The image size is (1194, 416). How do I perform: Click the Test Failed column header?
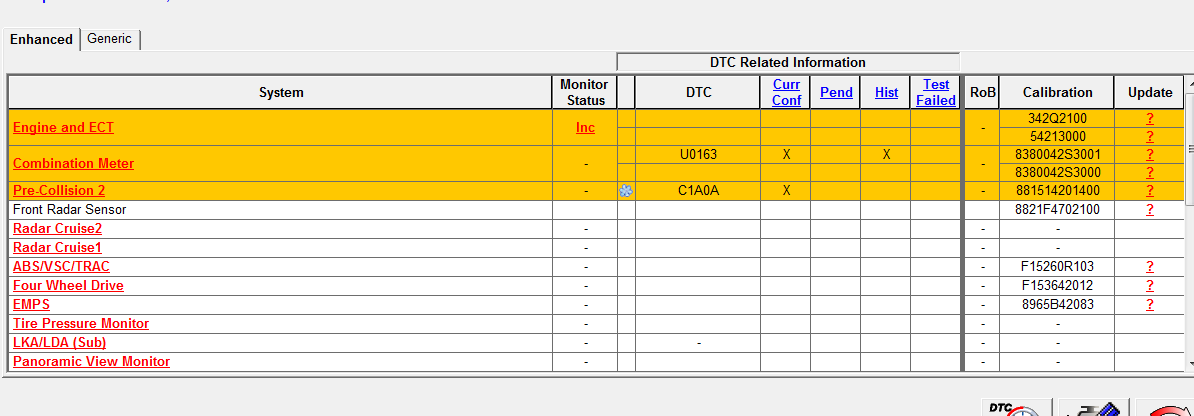pos(936,92)
